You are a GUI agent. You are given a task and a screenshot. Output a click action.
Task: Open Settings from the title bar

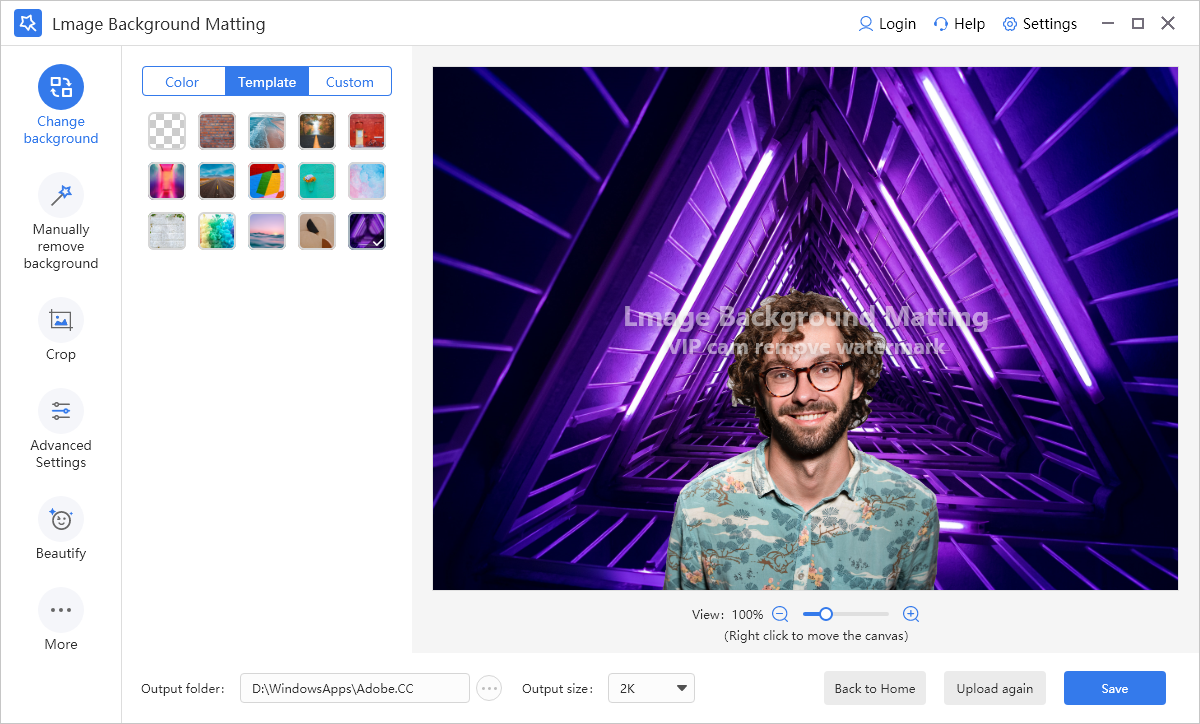[1040, 24]
